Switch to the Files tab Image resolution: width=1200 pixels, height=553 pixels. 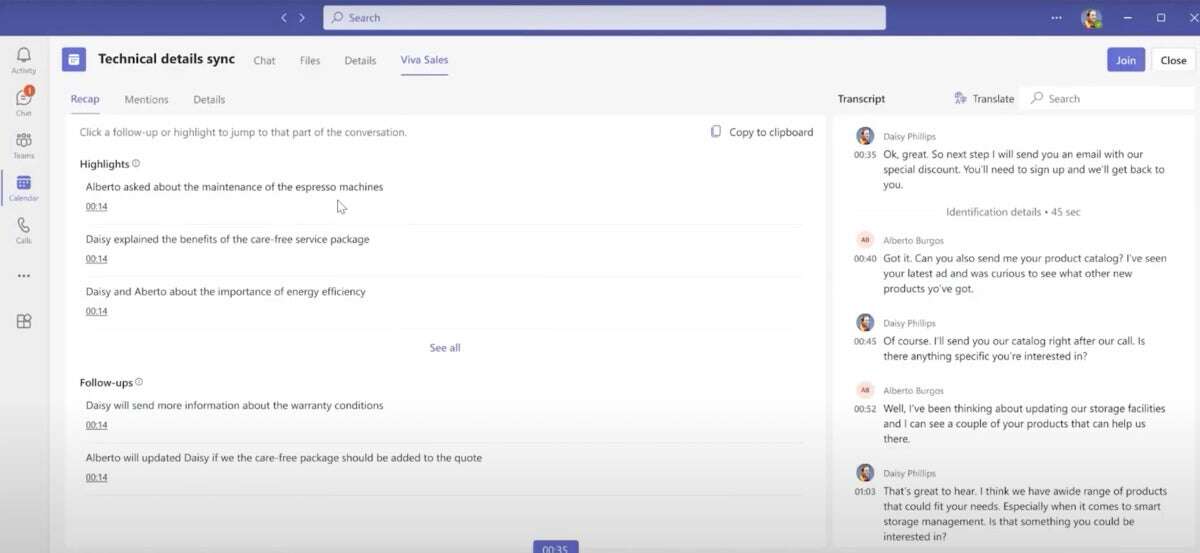pyautogui.click(x=310, y=61)
